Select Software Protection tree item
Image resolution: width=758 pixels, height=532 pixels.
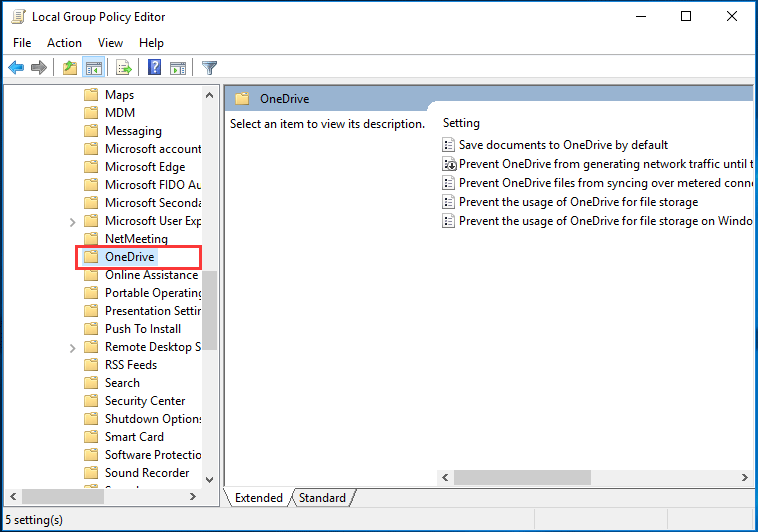tap(153, 455)
